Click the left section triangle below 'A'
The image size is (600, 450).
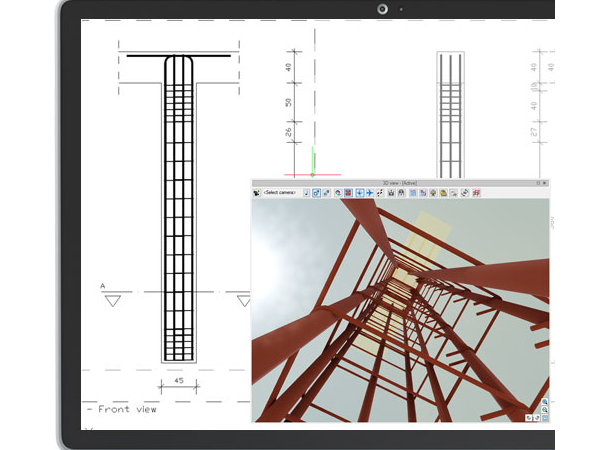coord(113,301)
